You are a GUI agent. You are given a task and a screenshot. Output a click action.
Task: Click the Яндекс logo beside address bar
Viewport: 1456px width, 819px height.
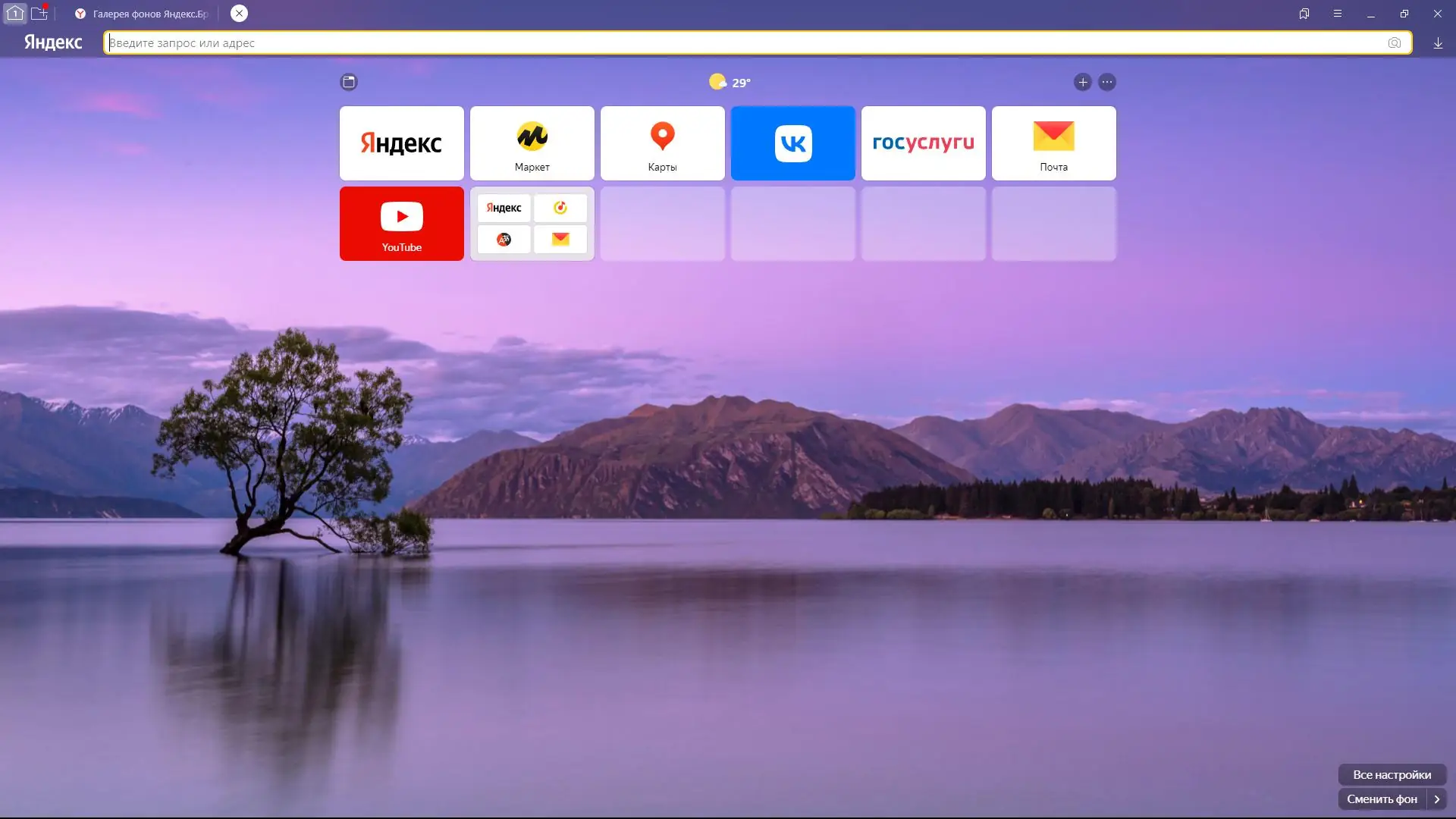tap(53, 42)
